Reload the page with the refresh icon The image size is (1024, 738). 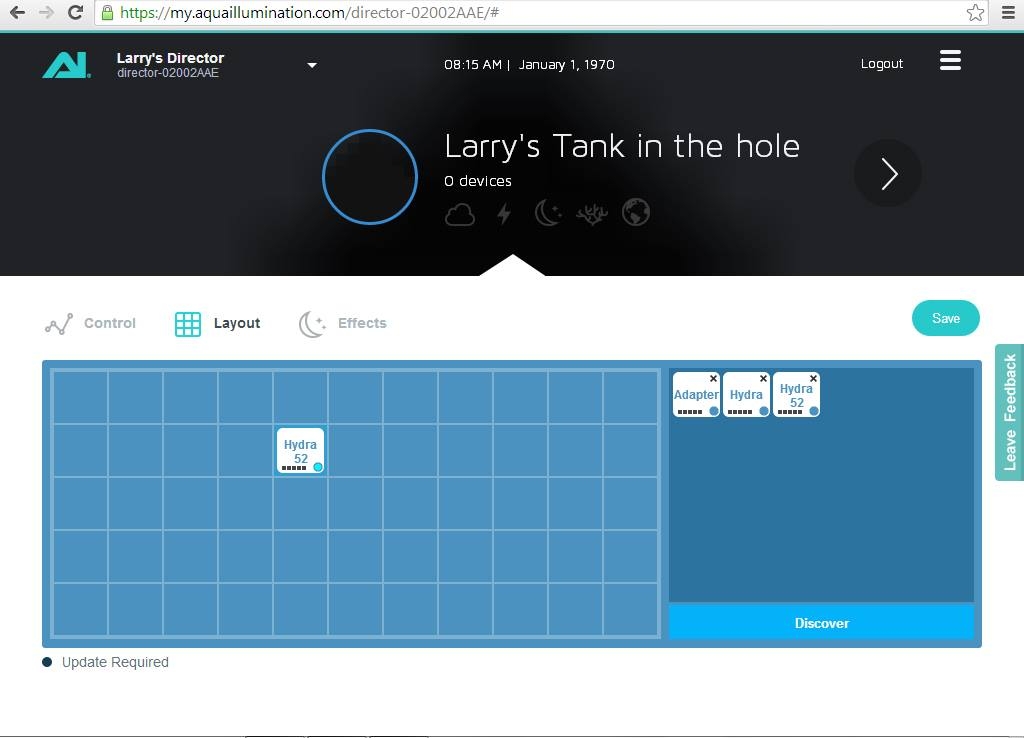[x=75, y=12]
